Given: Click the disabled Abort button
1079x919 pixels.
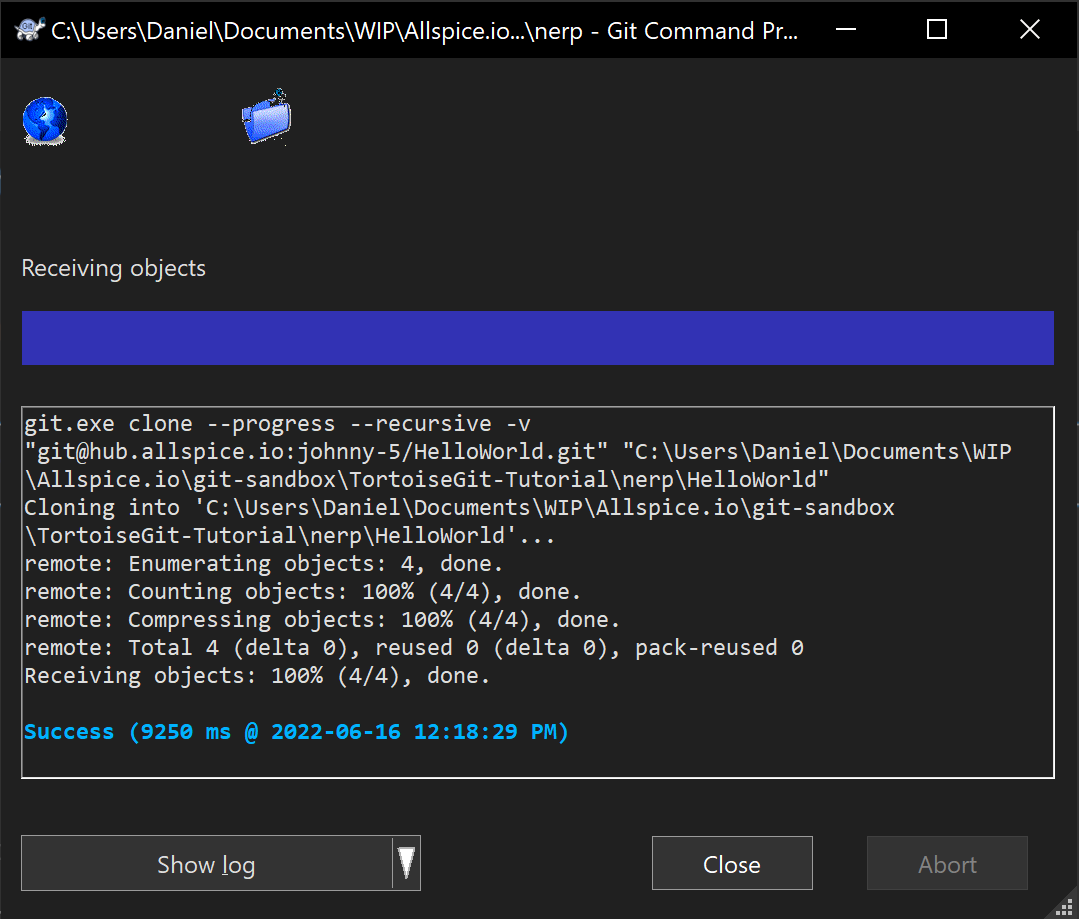Looking at the screenshot, I should coord(947,863).
